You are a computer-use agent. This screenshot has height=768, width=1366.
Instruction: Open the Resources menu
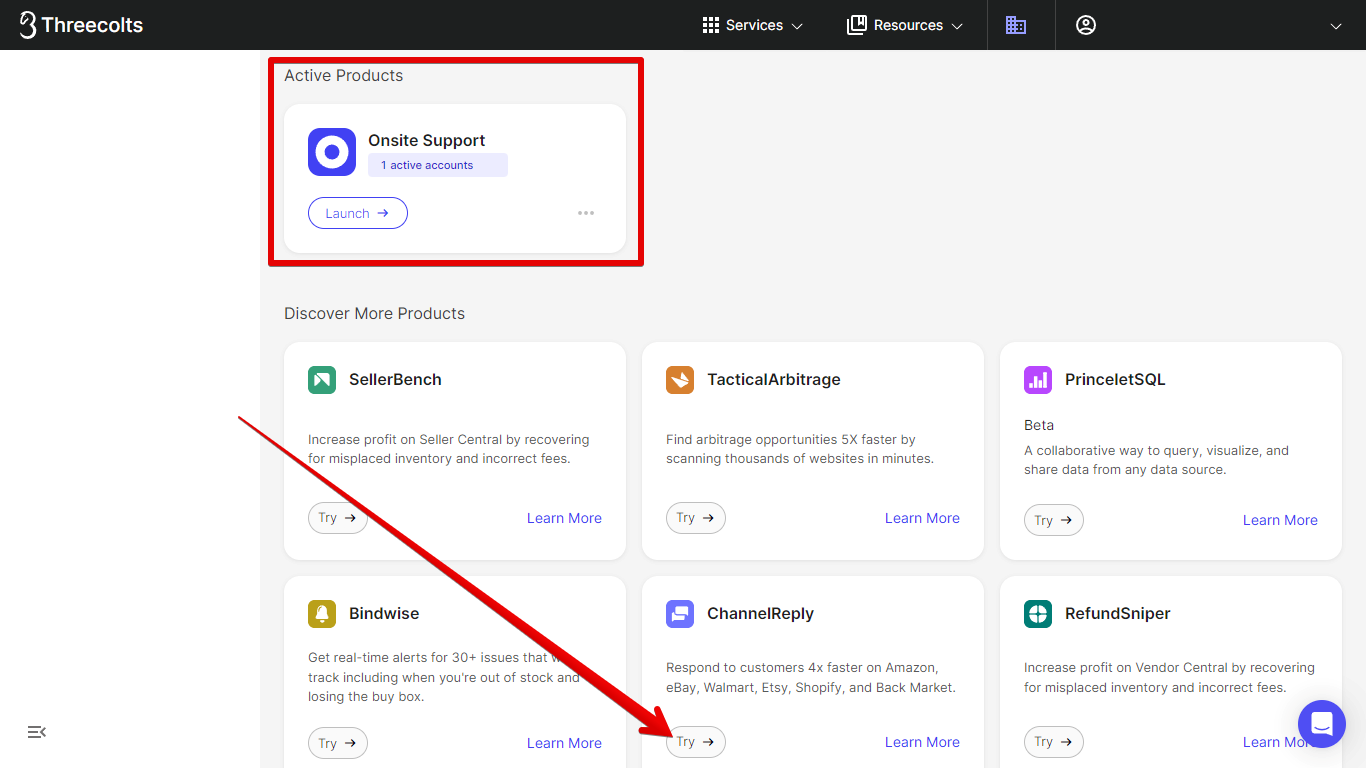click(x=905, y=25)
